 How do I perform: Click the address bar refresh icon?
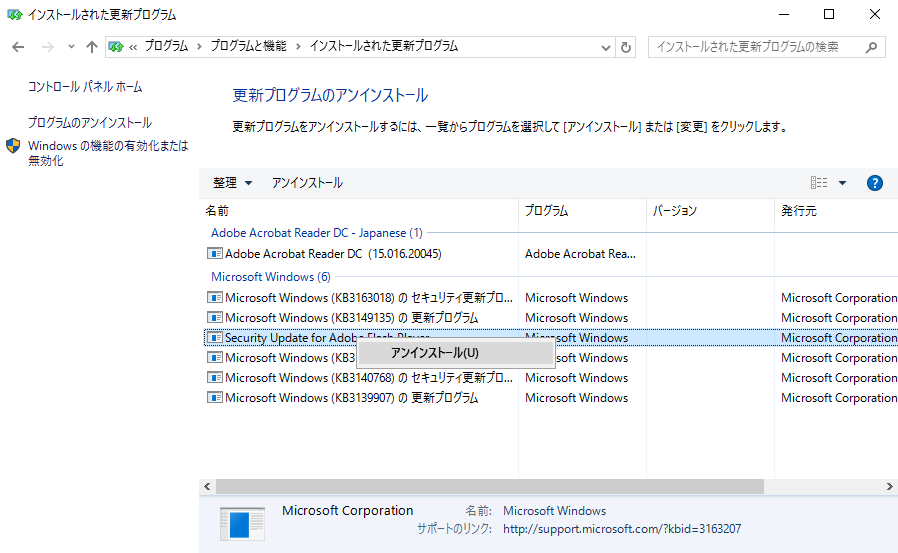coord(627,47)
